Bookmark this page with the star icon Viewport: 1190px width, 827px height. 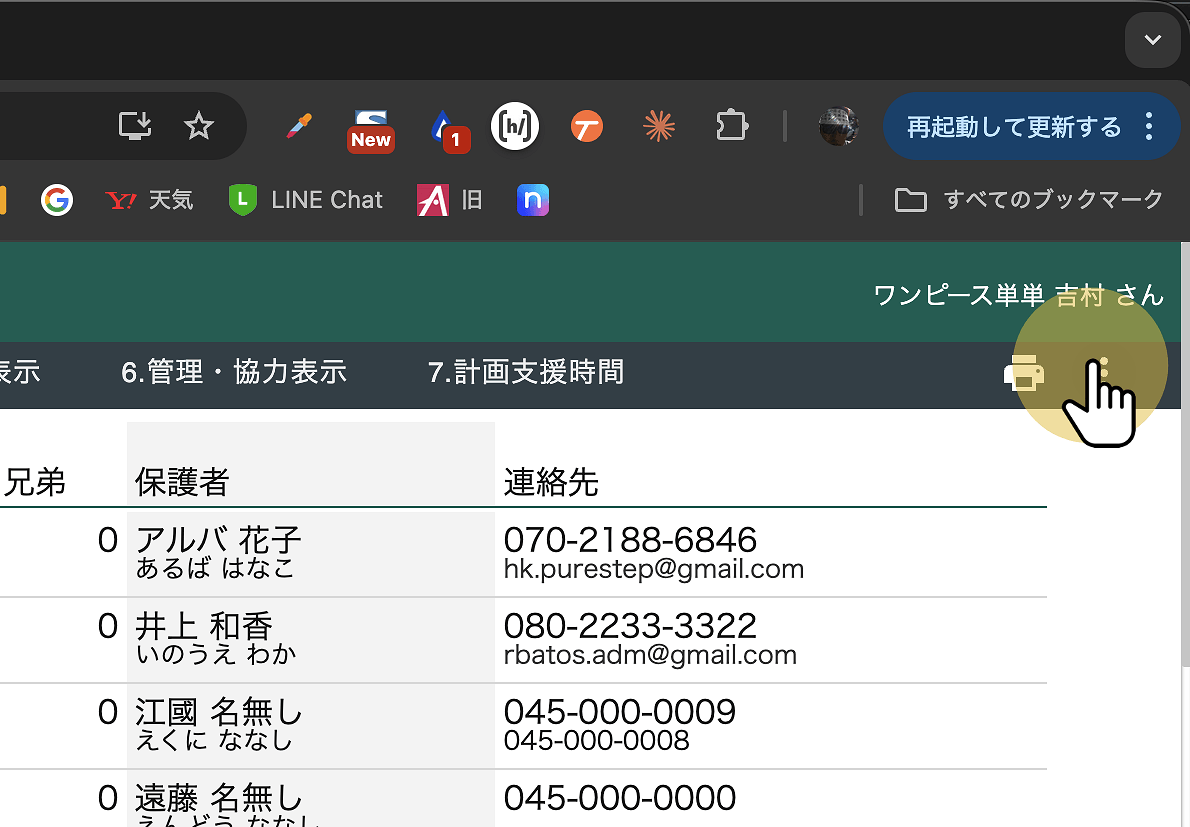click(199, 126)
